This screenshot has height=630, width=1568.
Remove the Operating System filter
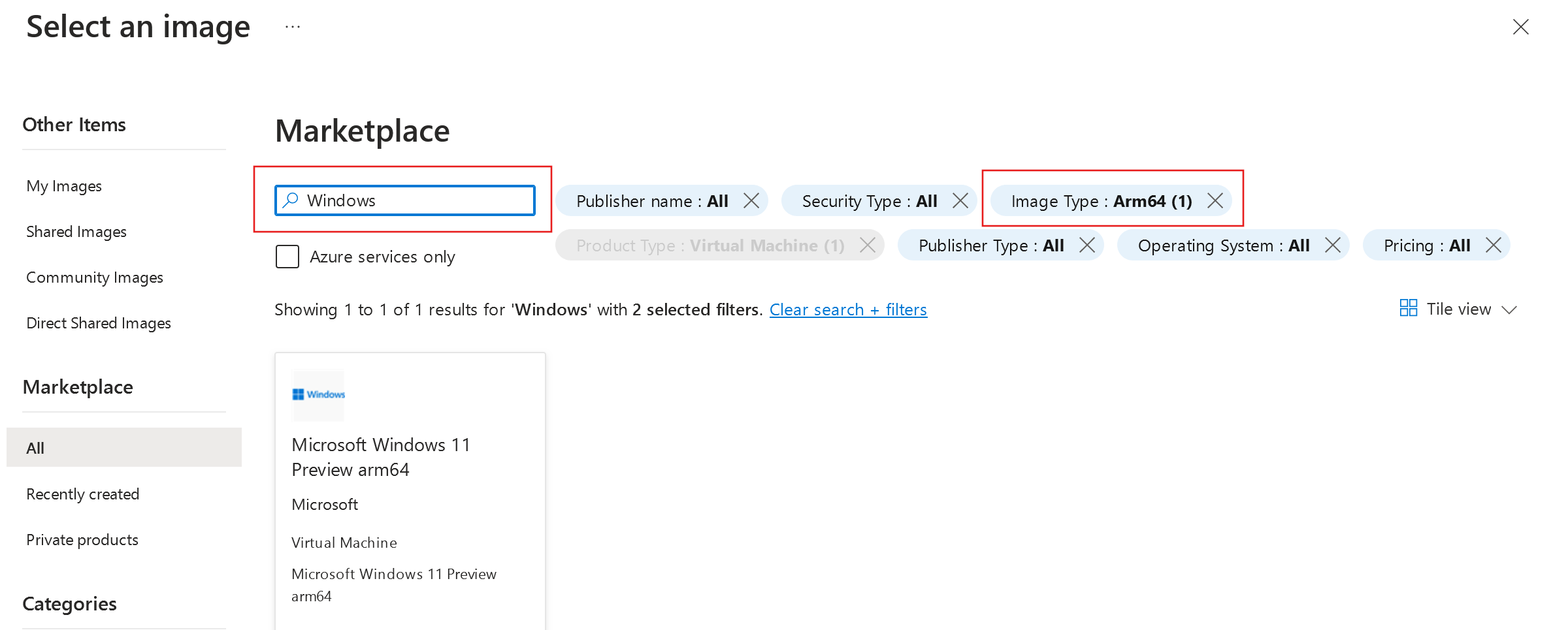click(x=1333, y=245)
